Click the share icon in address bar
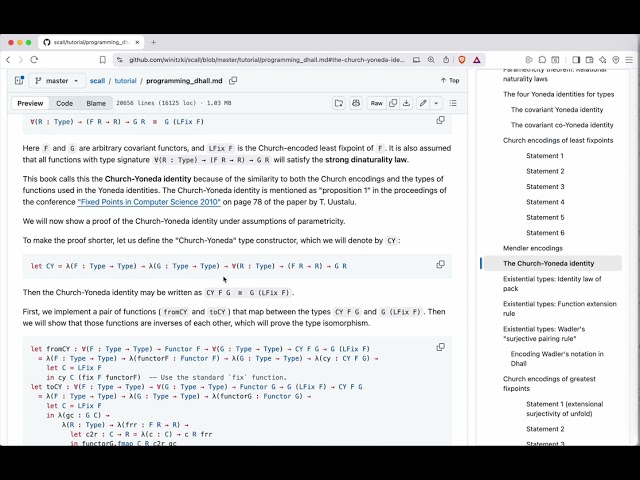 pos(446,60)
